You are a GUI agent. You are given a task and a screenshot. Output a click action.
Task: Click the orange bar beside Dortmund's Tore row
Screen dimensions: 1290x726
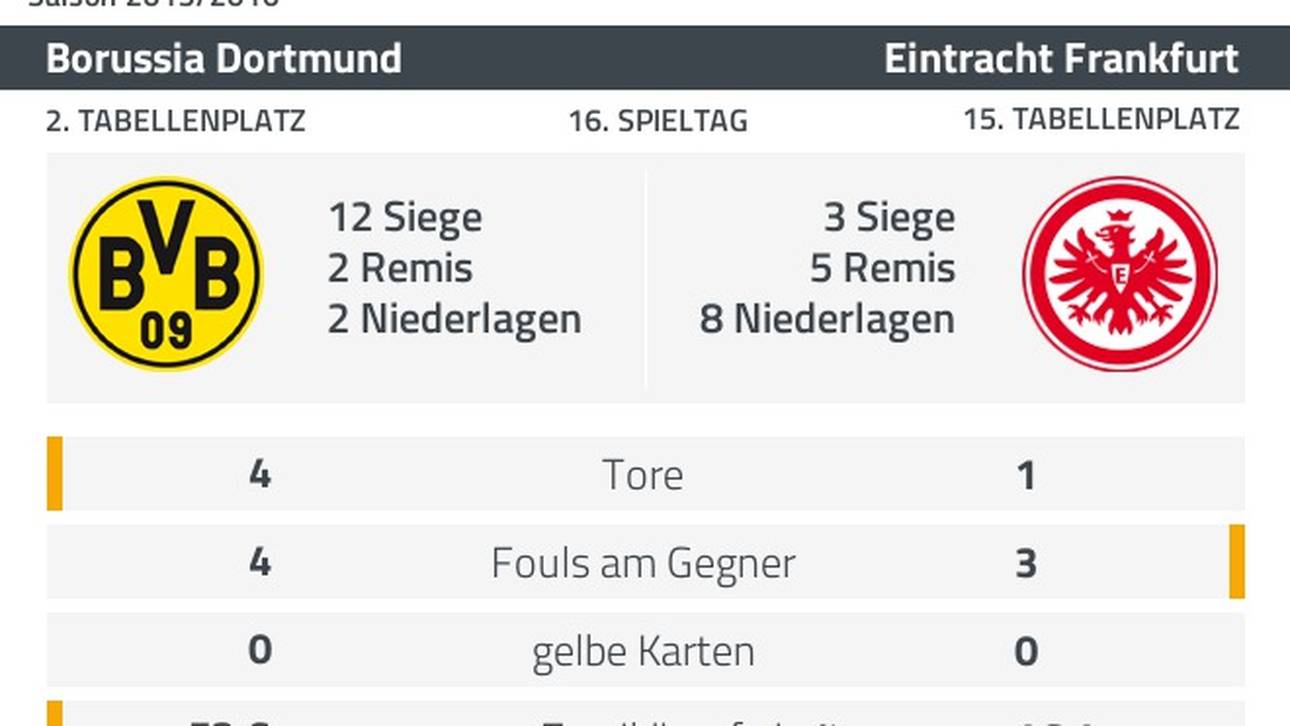coord(55,473)
